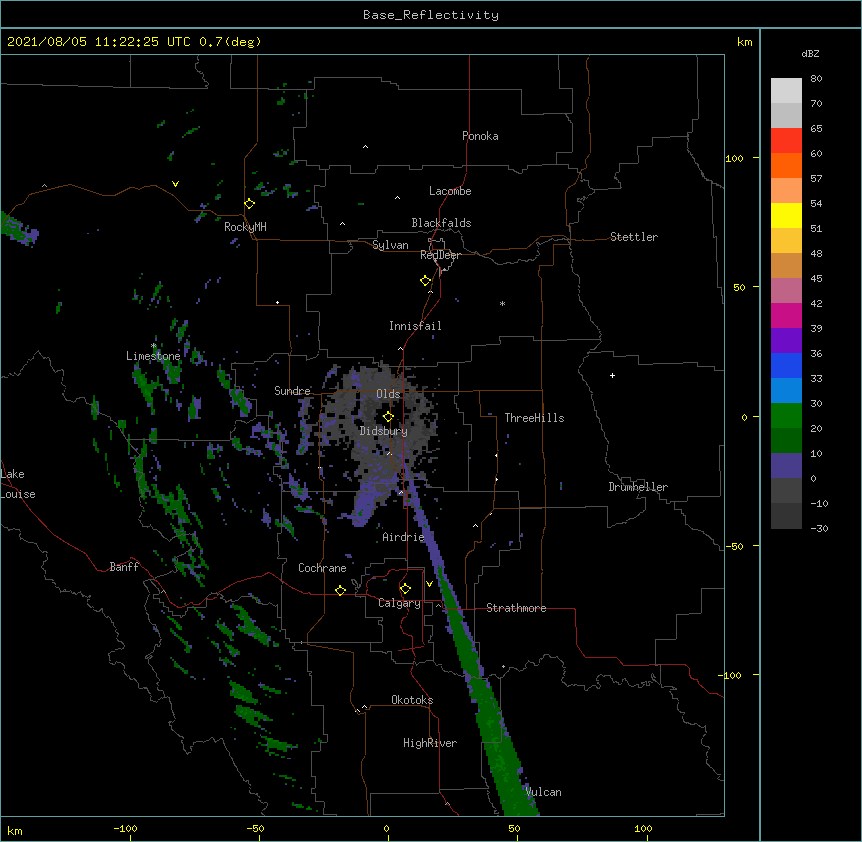Click the white asterisk marker east of Innisfail
862x842 pixels.
tap(502, 303)
